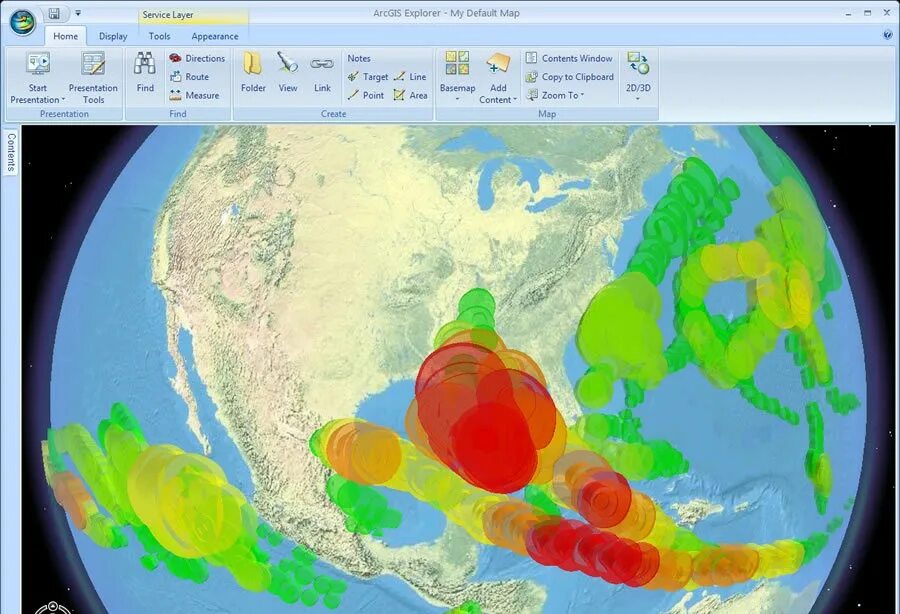Expand the Basemap dropdown arrow
The height and width of the screenshot is (614, 900).
click(457, 100)
